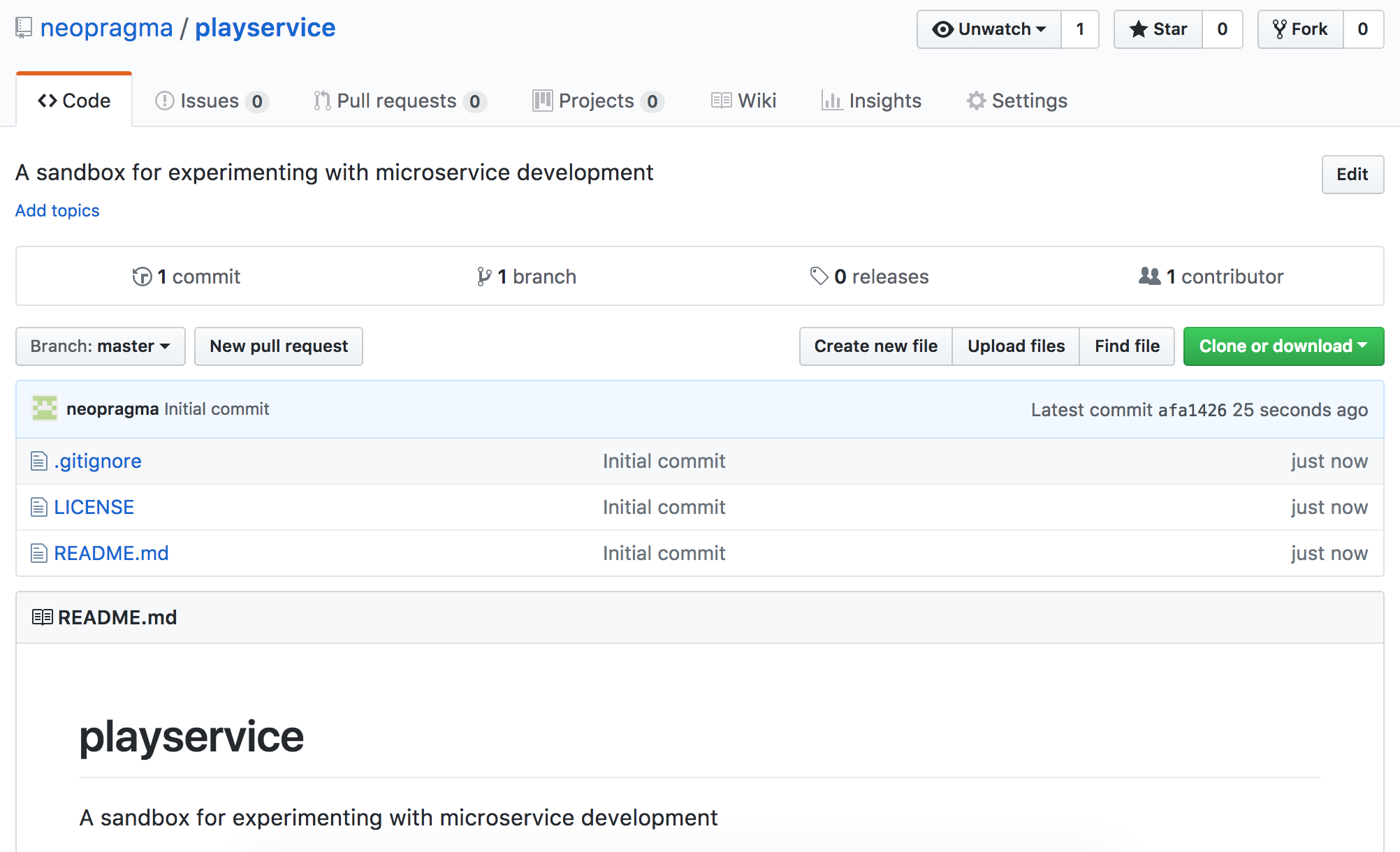
Task: Click the Issues exclamation icon
Action: [x=164, y=101]
